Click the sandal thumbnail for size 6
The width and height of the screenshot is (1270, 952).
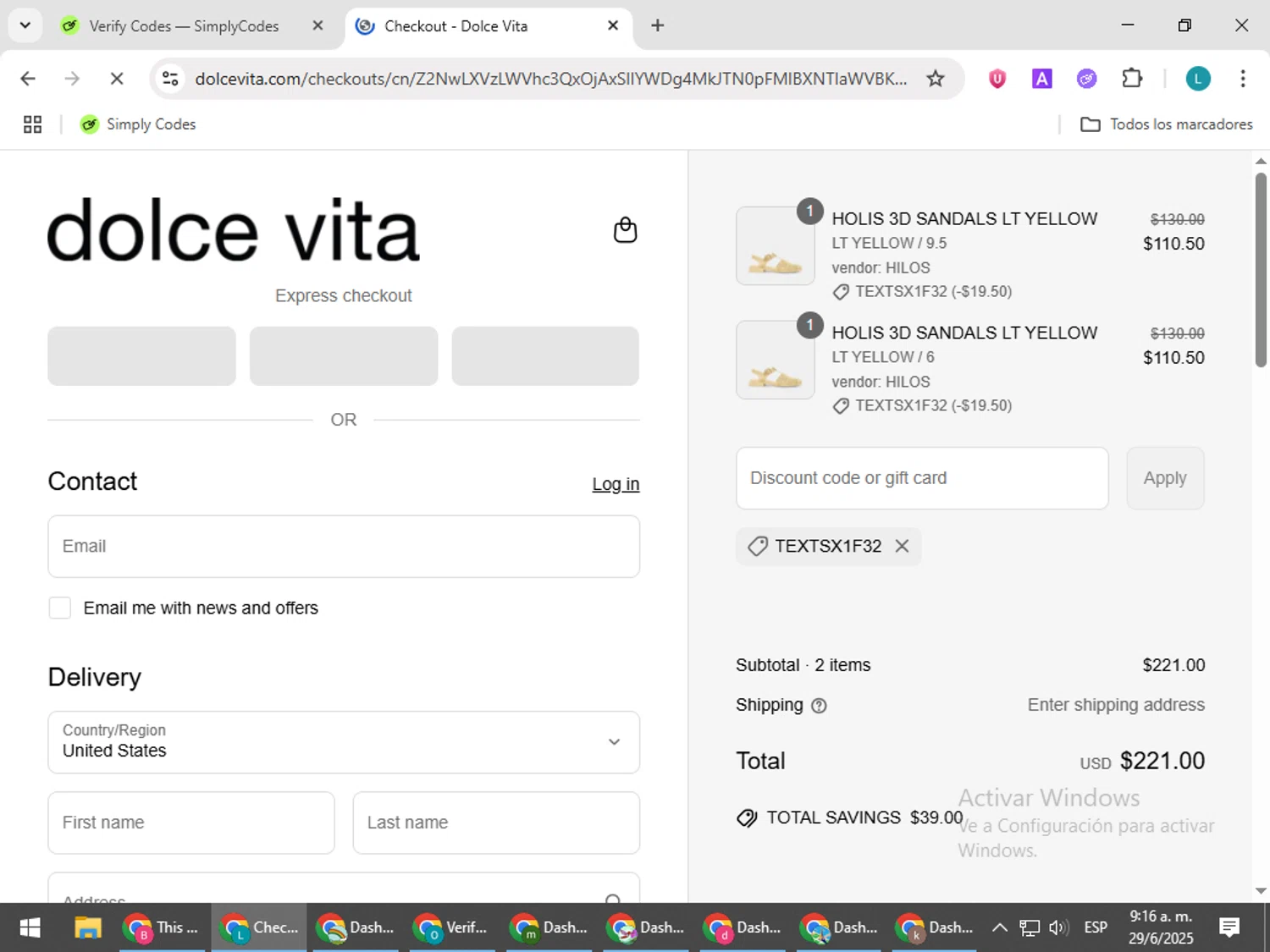pyautogui.click(x=776, y=360)
